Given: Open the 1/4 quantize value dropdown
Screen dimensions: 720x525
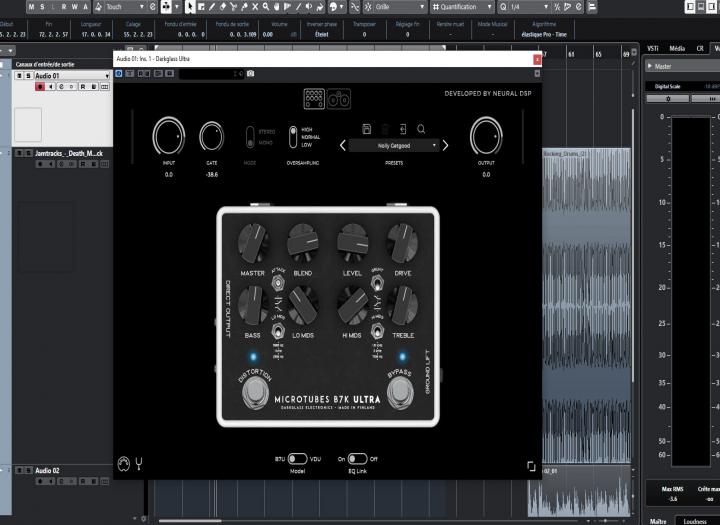Looking at the screenshot, I should 546,7.
